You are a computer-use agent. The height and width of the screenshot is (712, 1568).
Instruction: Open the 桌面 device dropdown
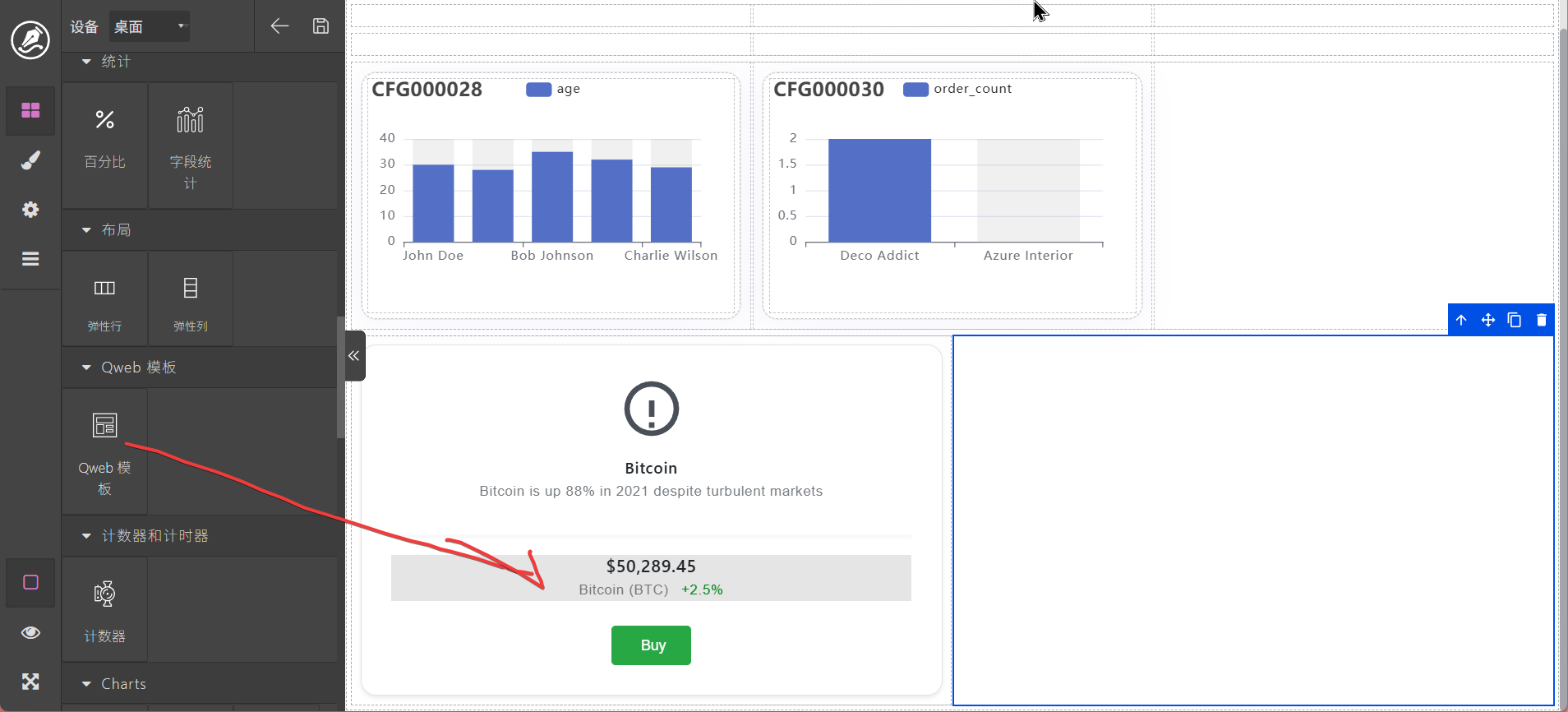coord(150,26)
